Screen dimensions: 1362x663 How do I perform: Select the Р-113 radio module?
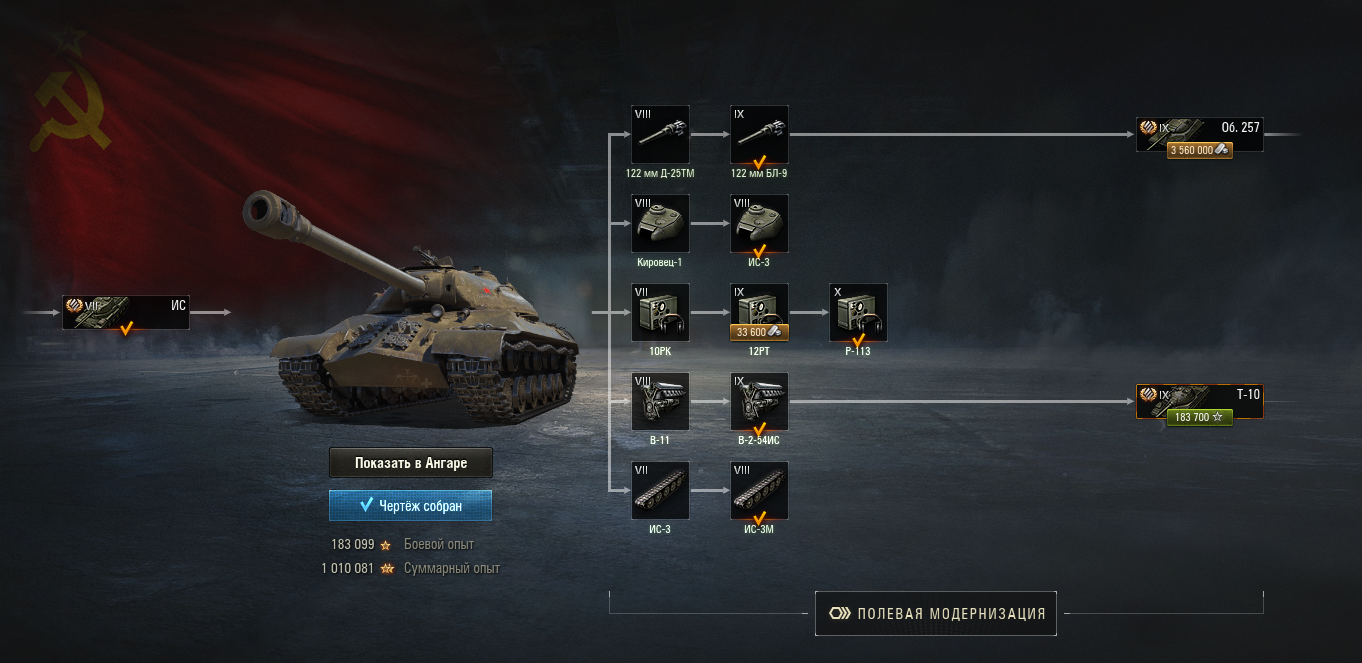(858, 312)
